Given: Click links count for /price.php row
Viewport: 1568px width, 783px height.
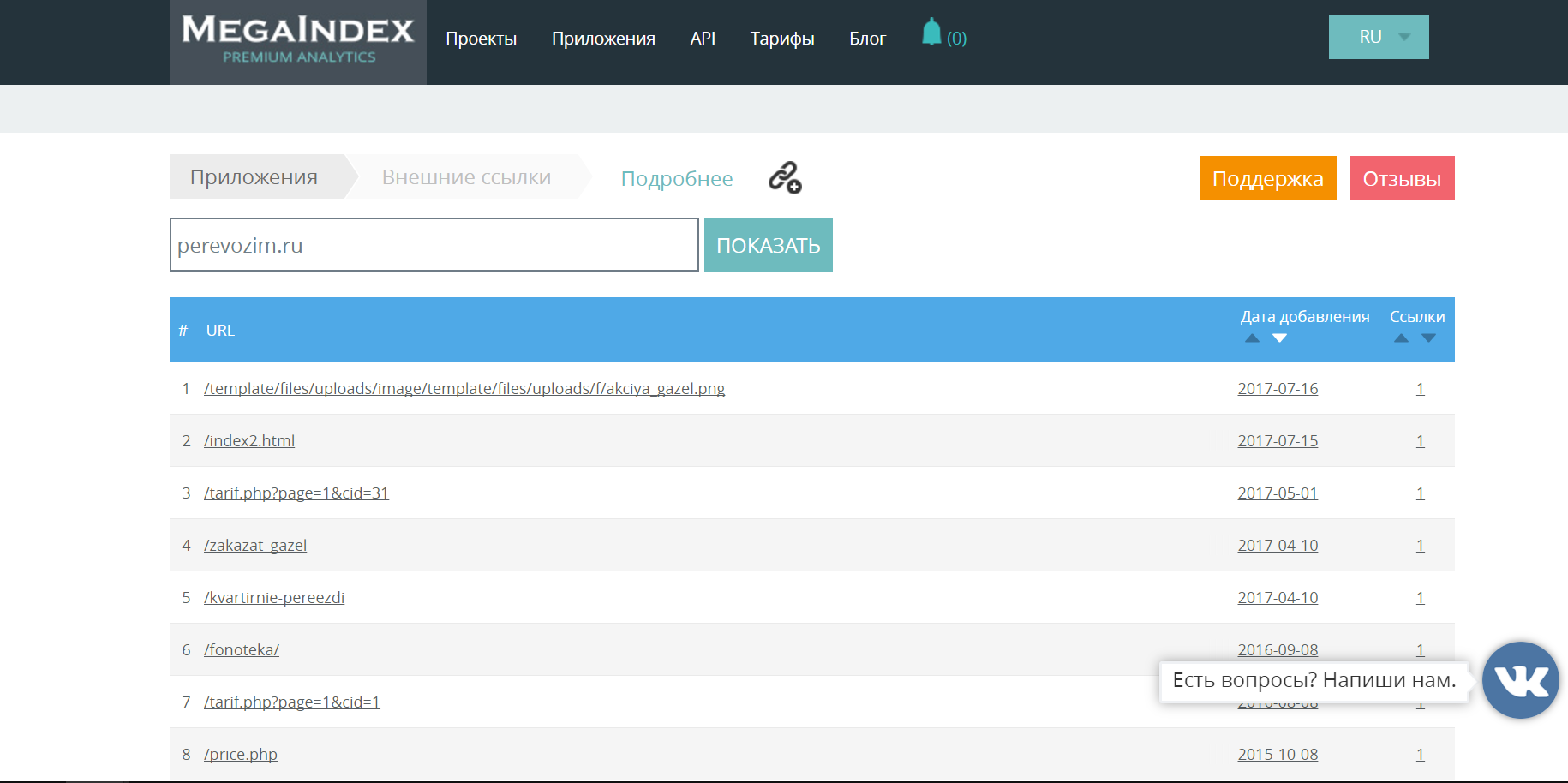Looking at the screenshot, I should pyautogui.click(x=1420, y=755).
